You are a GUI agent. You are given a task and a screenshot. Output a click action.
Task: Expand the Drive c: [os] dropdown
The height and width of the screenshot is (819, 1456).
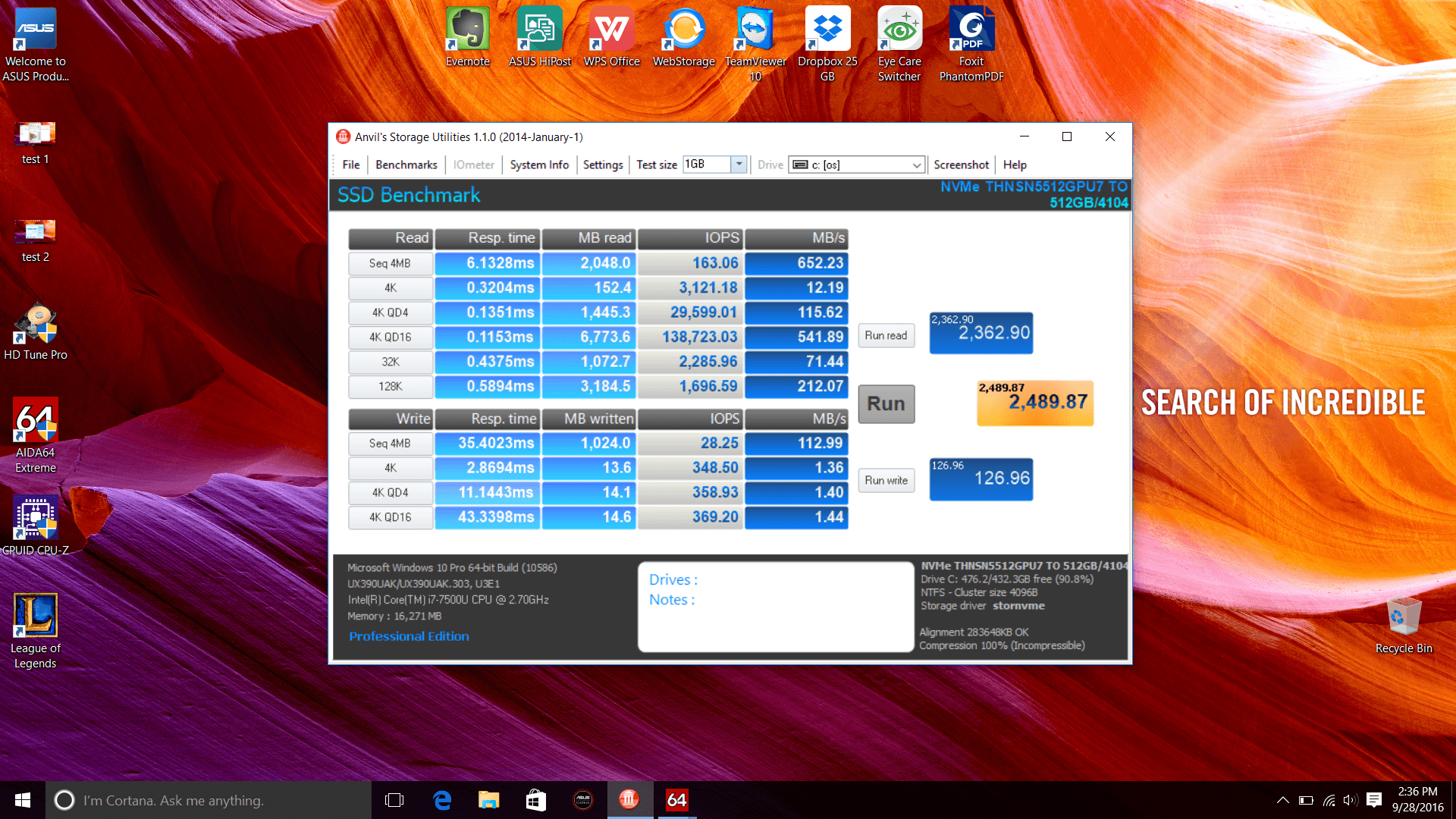coord(916,165)
